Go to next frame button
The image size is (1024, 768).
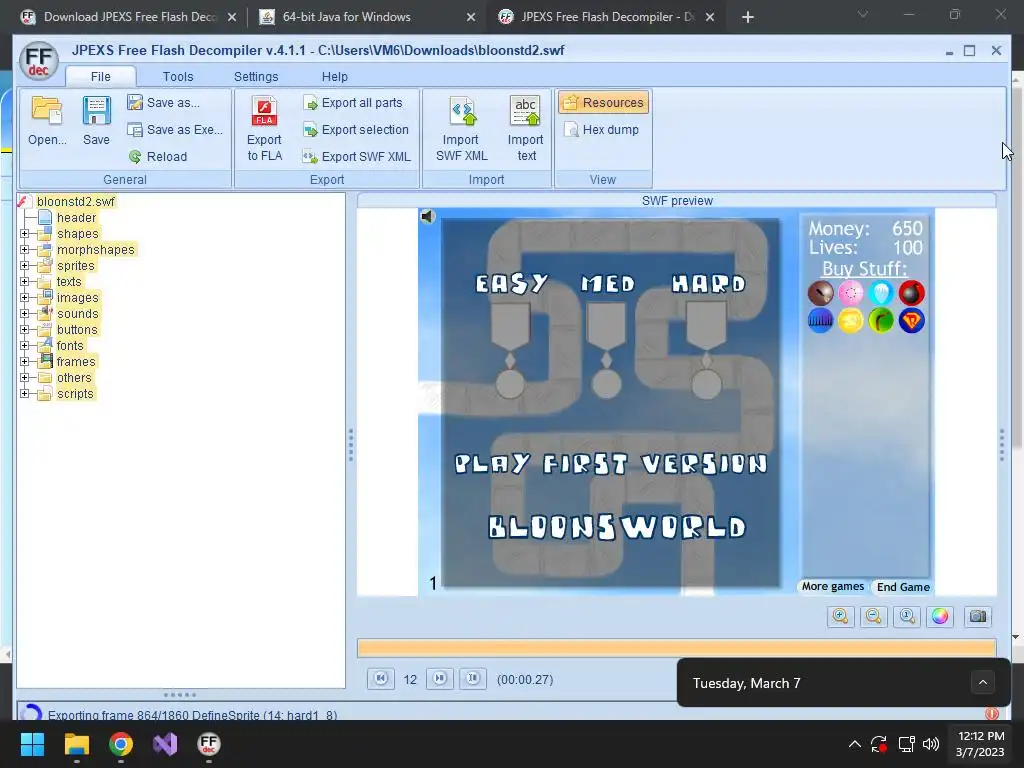473,679
